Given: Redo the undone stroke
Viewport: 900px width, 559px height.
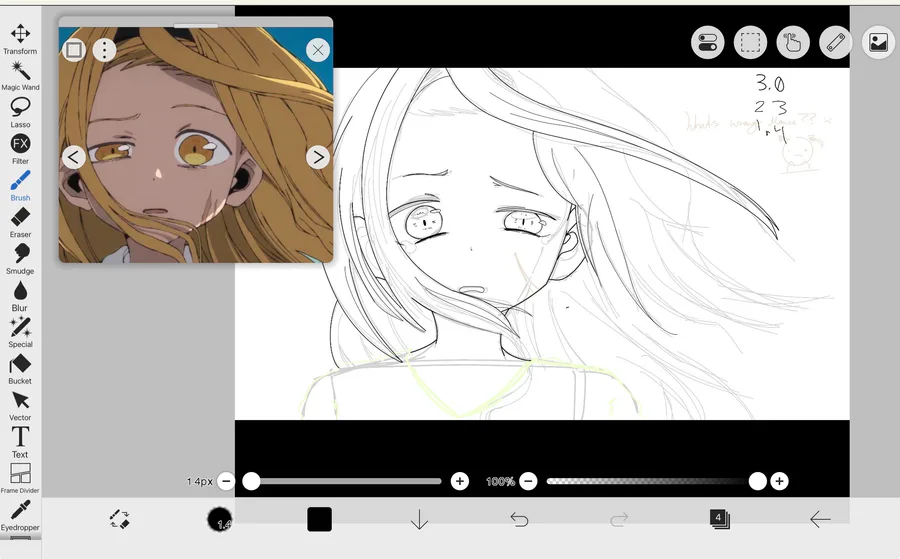Looking at the screenshot, I should point(619,519).
